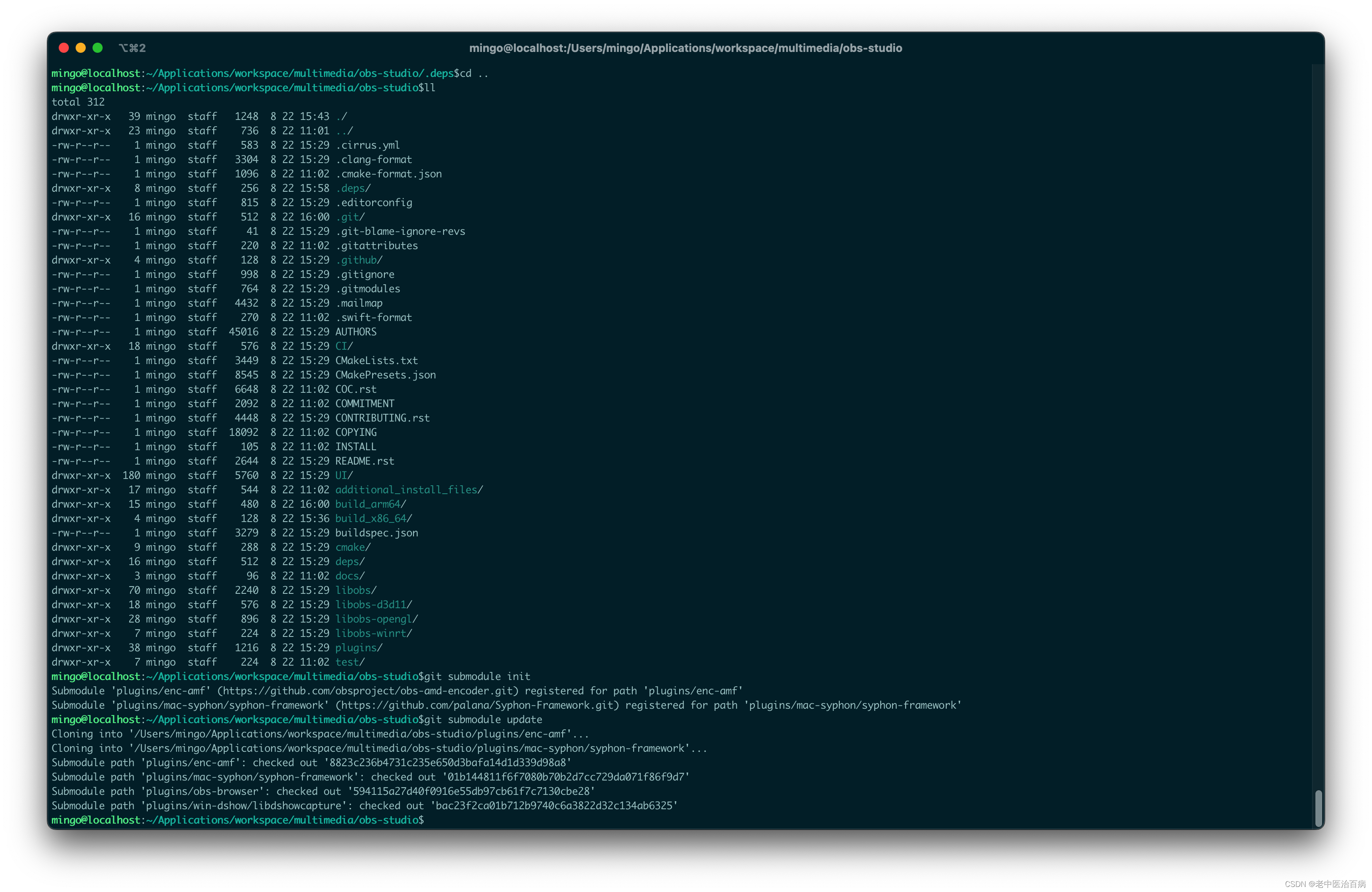Viewport: 1372px width, 892px height.
Task: Click the obs-browser checkout hash '594115a2…'
Action: tap(471, 792)
